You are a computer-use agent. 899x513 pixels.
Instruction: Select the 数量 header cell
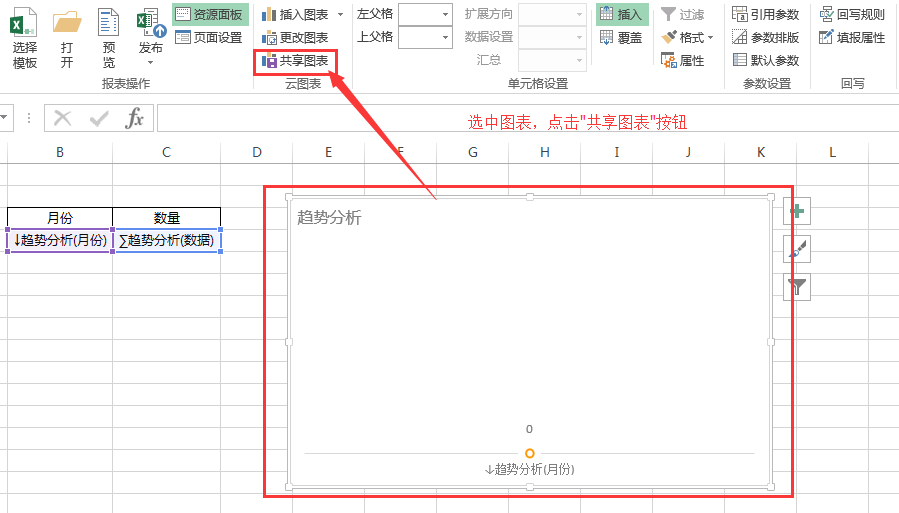point(166,218)
